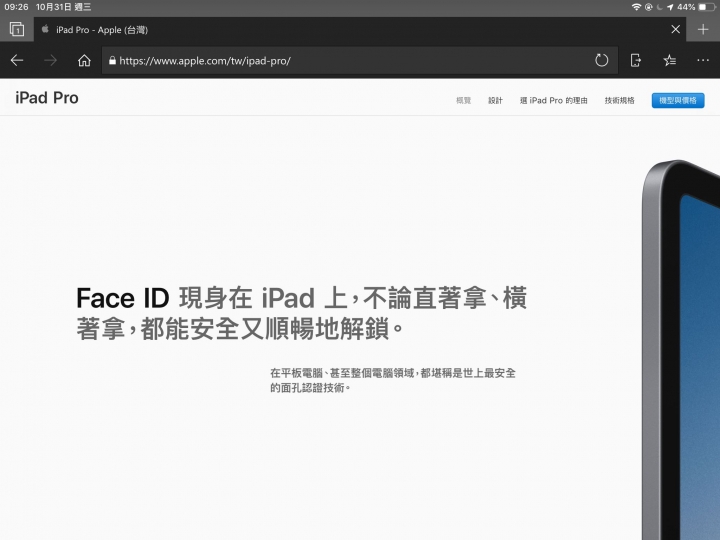This screenshot has height=540, width=720.
Task: Open the browser home page
Action: click(84, 60)
